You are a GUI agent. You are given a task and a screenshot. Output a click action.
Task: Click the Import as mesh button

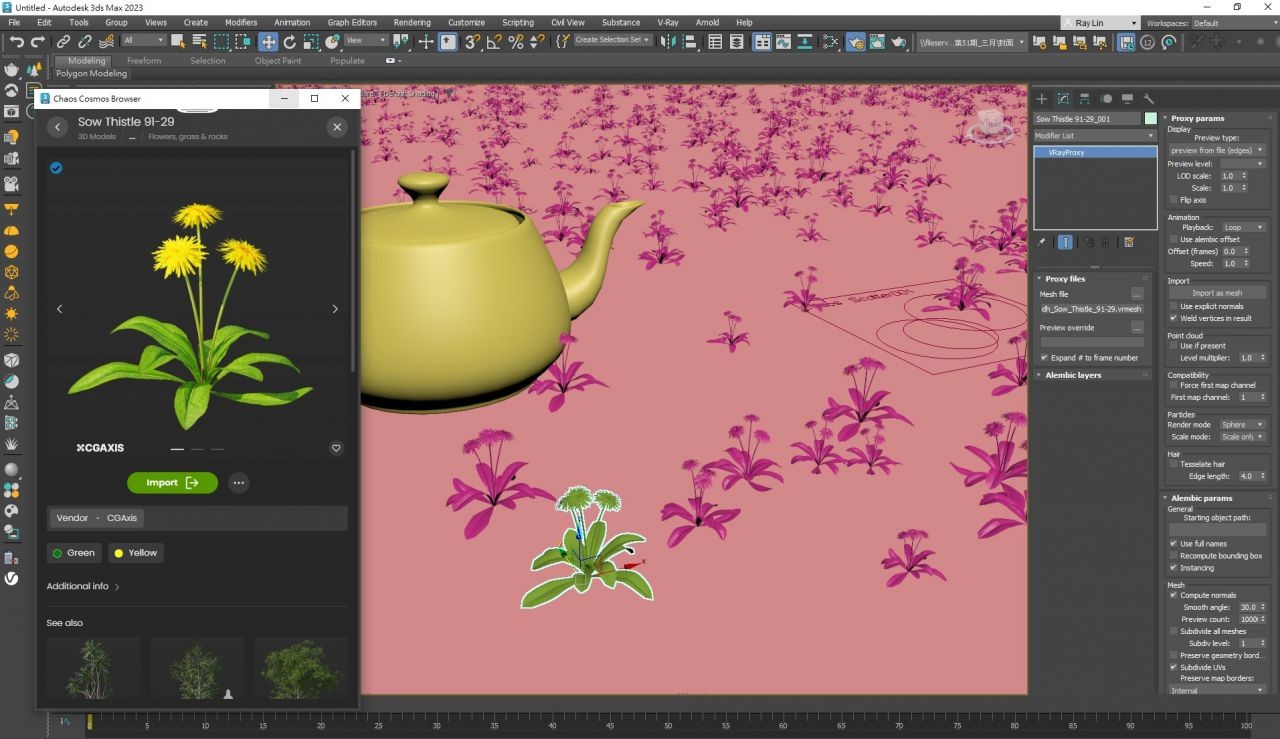coord(1216,293)
